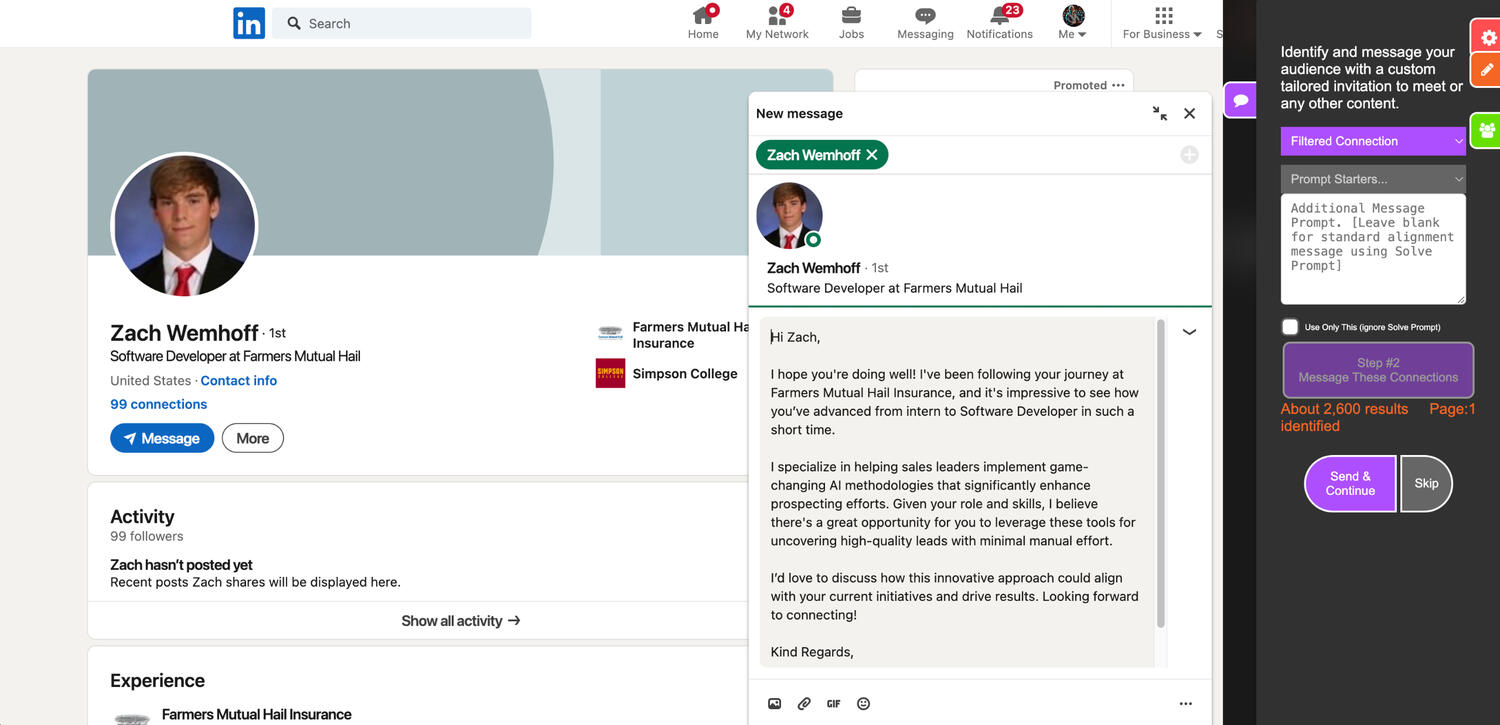Go to My Network tab

point(777,22)
